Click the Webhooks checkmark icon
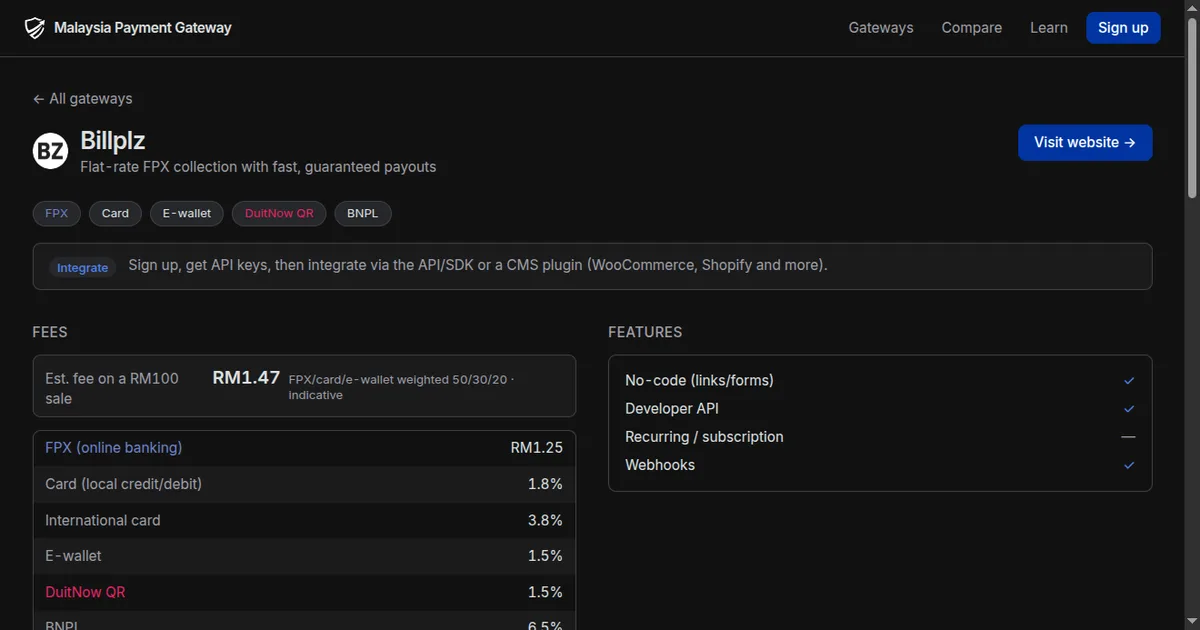 [1129, 465]
